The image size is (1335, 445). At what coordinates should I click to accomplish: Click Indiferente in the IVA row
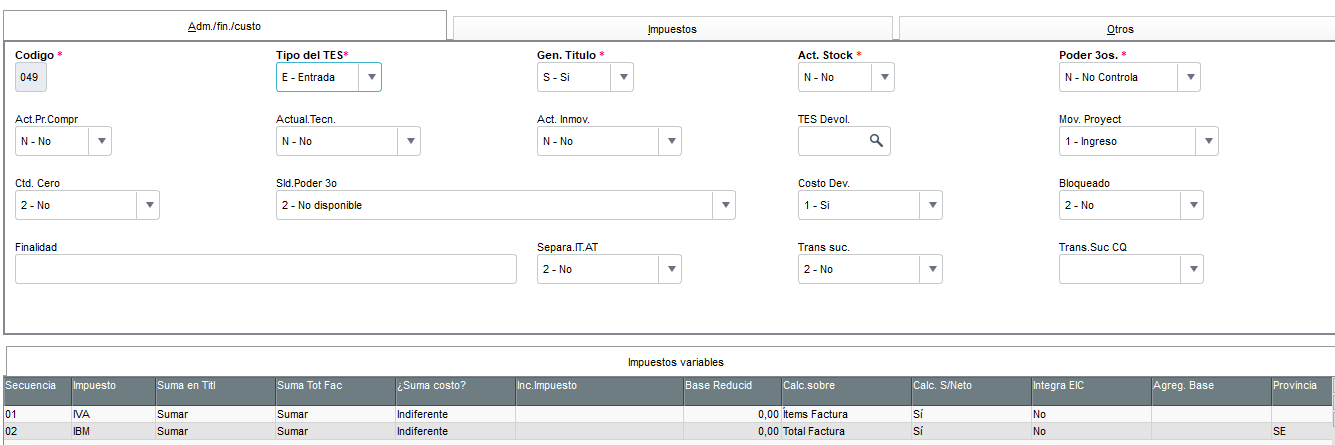coord(455,414)
